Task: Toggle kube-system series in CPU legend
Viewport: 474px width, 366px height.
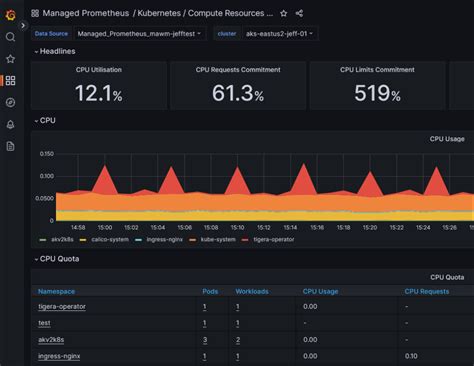Action: [x=218, y=239]
